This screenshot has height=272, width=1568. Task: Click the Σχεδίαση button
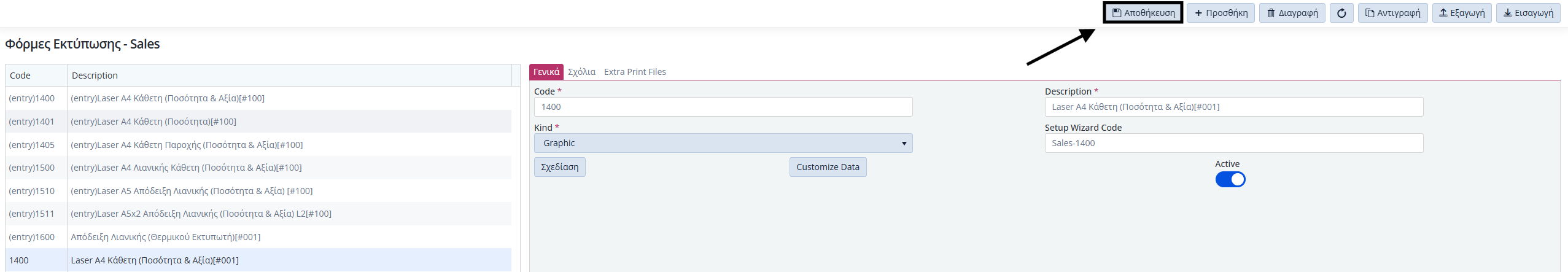[x=559, y=167]
